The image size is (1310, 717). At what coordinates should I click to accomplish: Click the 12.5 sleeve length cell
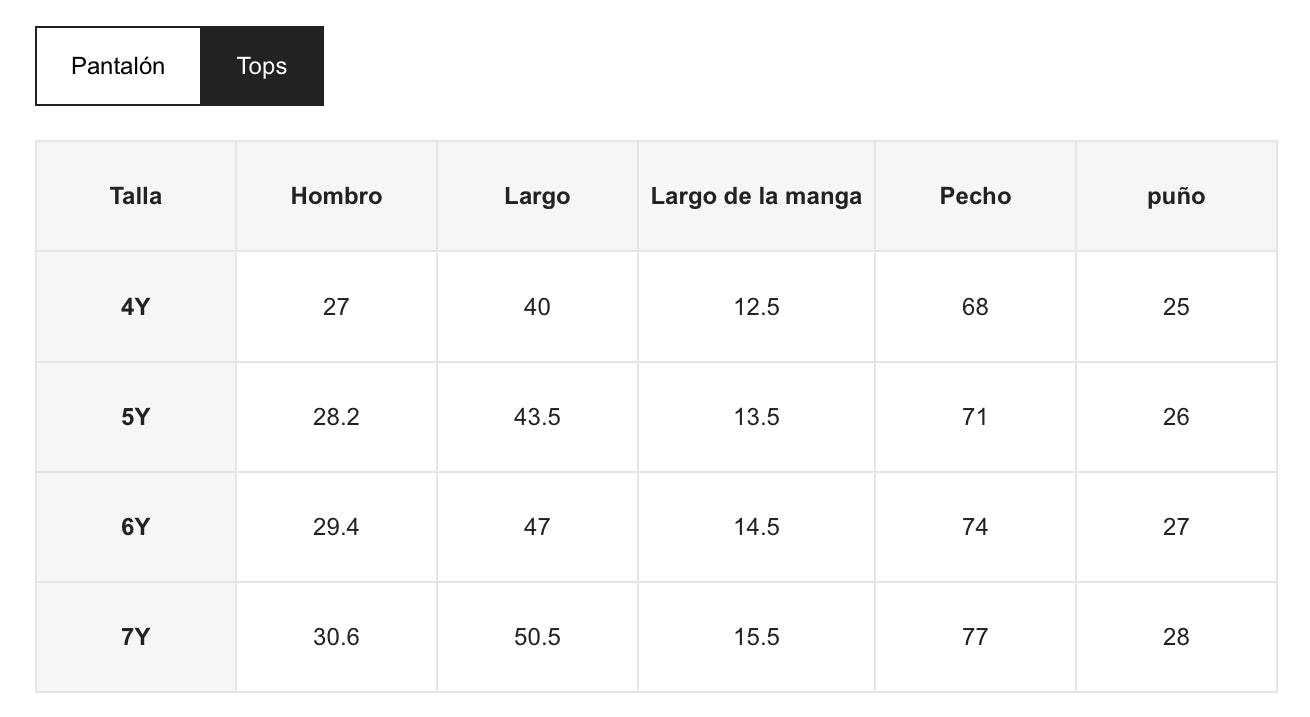756,307
